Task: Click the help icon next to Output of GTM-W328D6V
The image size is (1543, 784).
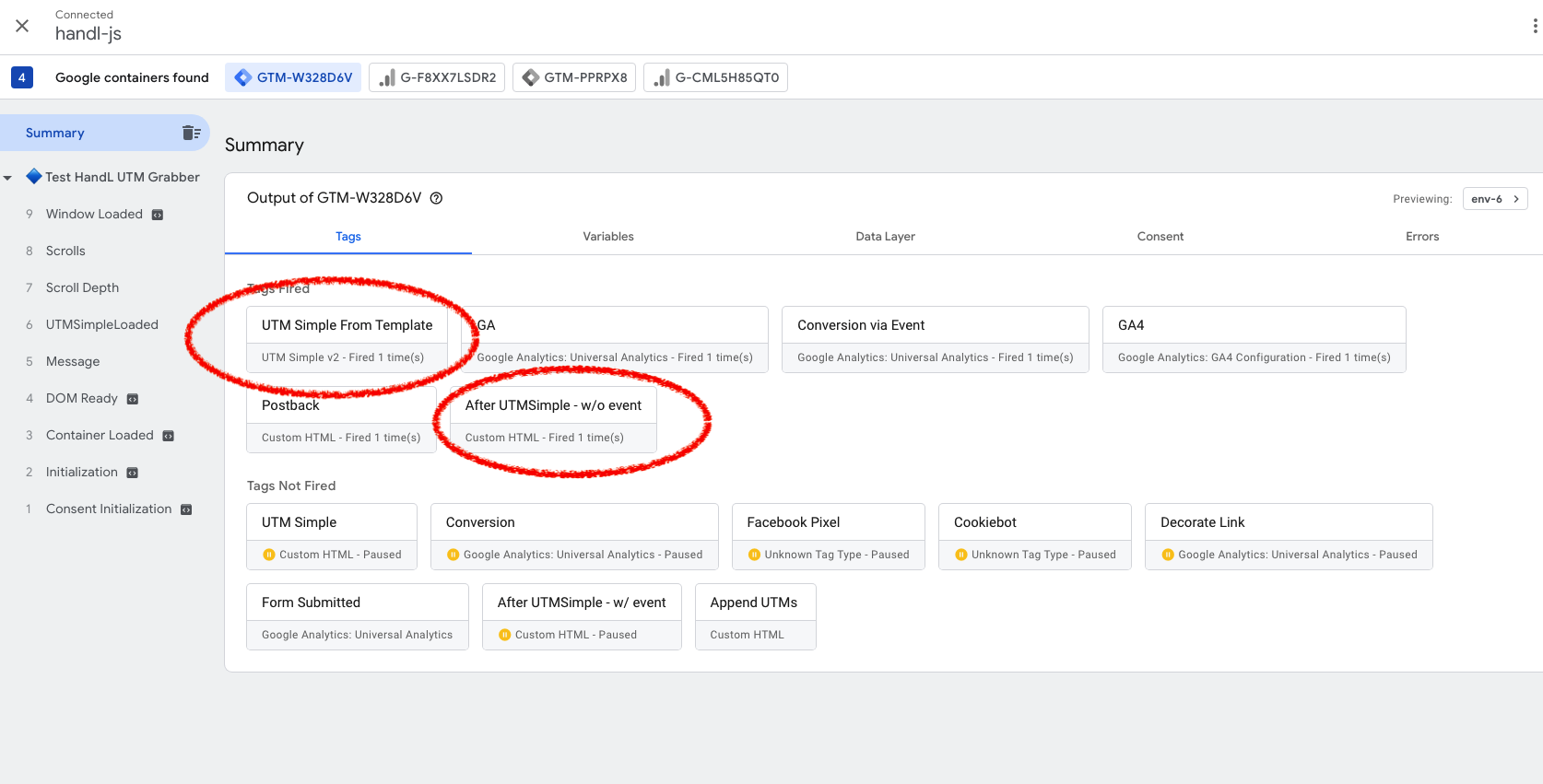Action: pos(437,198)
